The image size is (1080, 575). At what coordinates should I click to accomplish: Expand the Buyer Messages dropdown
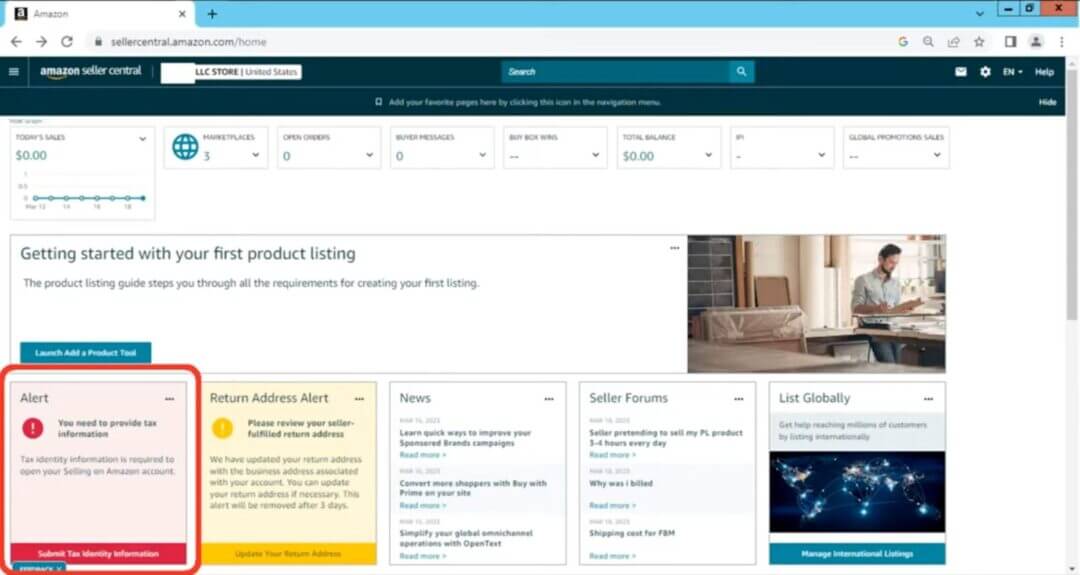482,155
